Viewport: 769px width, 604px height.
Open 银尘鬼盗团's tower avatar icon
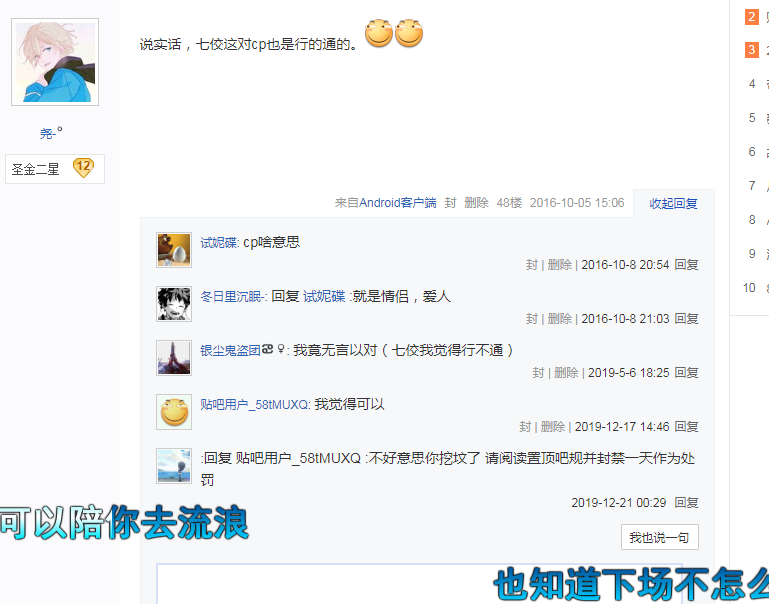(174, 358)
